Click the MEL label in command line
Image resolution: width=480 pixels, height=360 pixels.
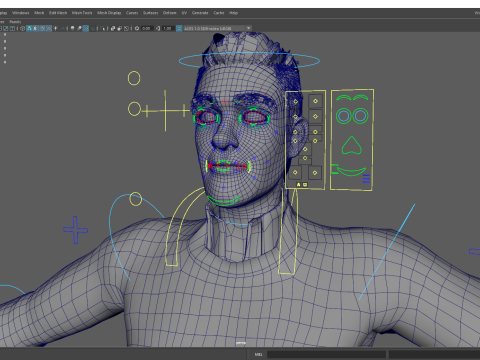point(258,354)
